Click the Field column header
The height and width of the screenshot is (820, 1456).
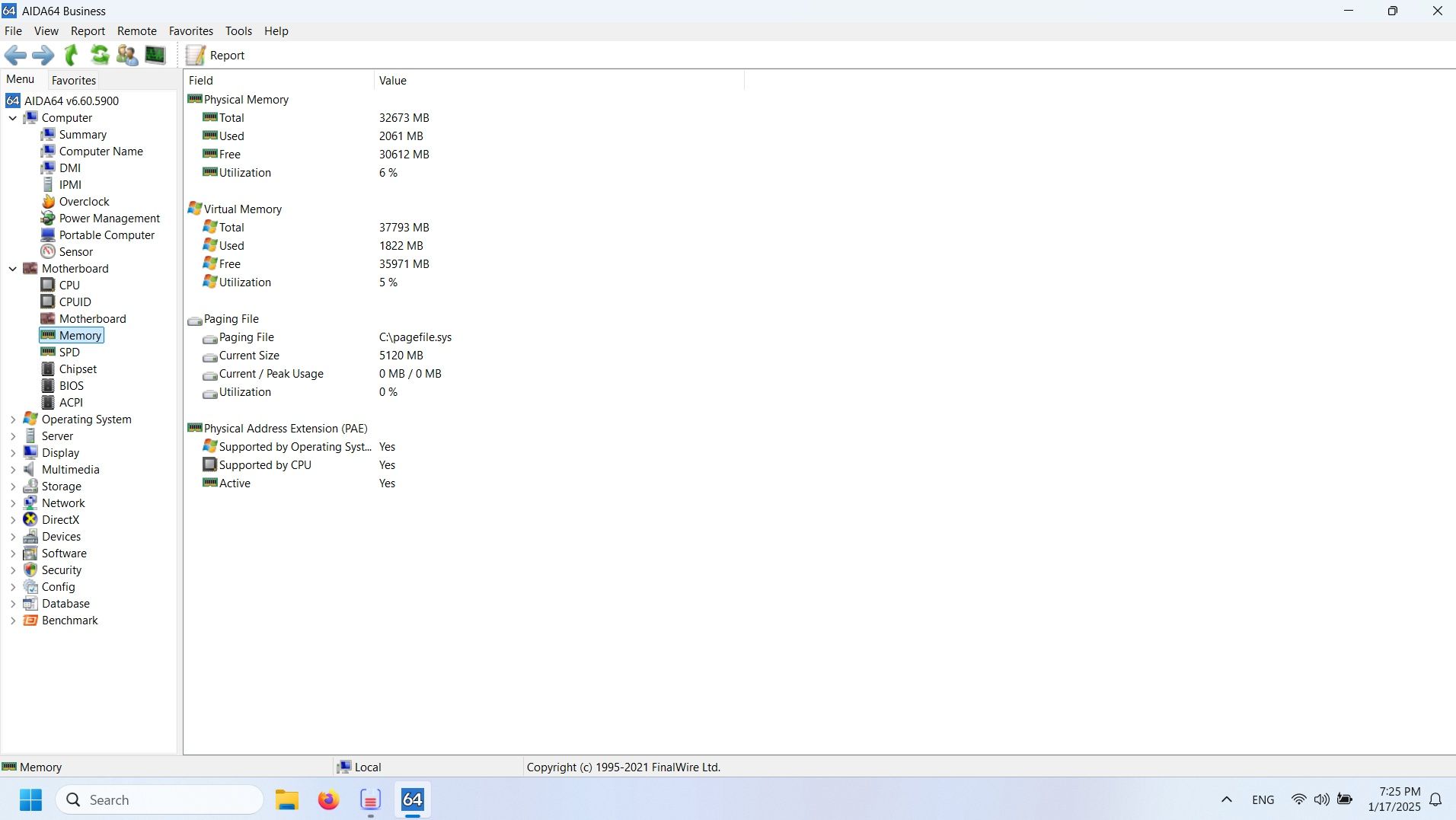coord(279,81)
